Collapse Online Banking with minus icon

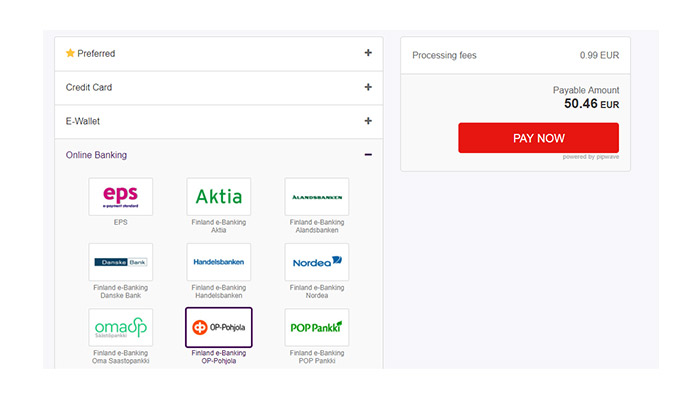(368, 155)
